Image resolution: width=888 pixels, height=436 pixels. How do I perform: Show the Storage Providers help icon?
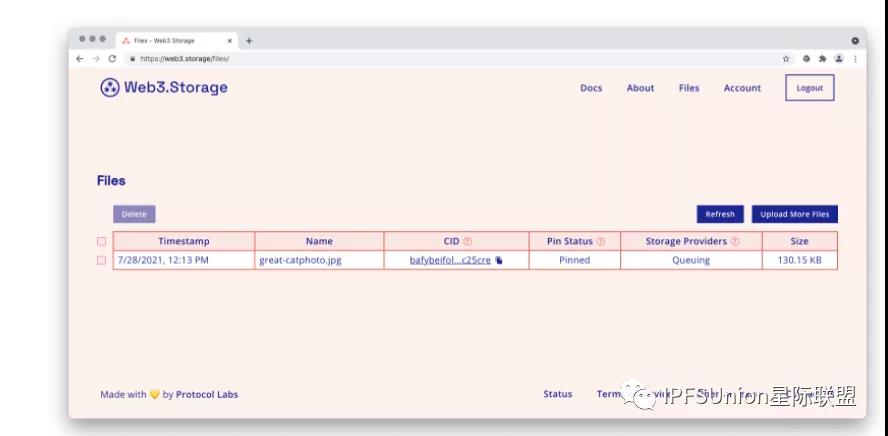pyautogui.click(x=735, y=241)
